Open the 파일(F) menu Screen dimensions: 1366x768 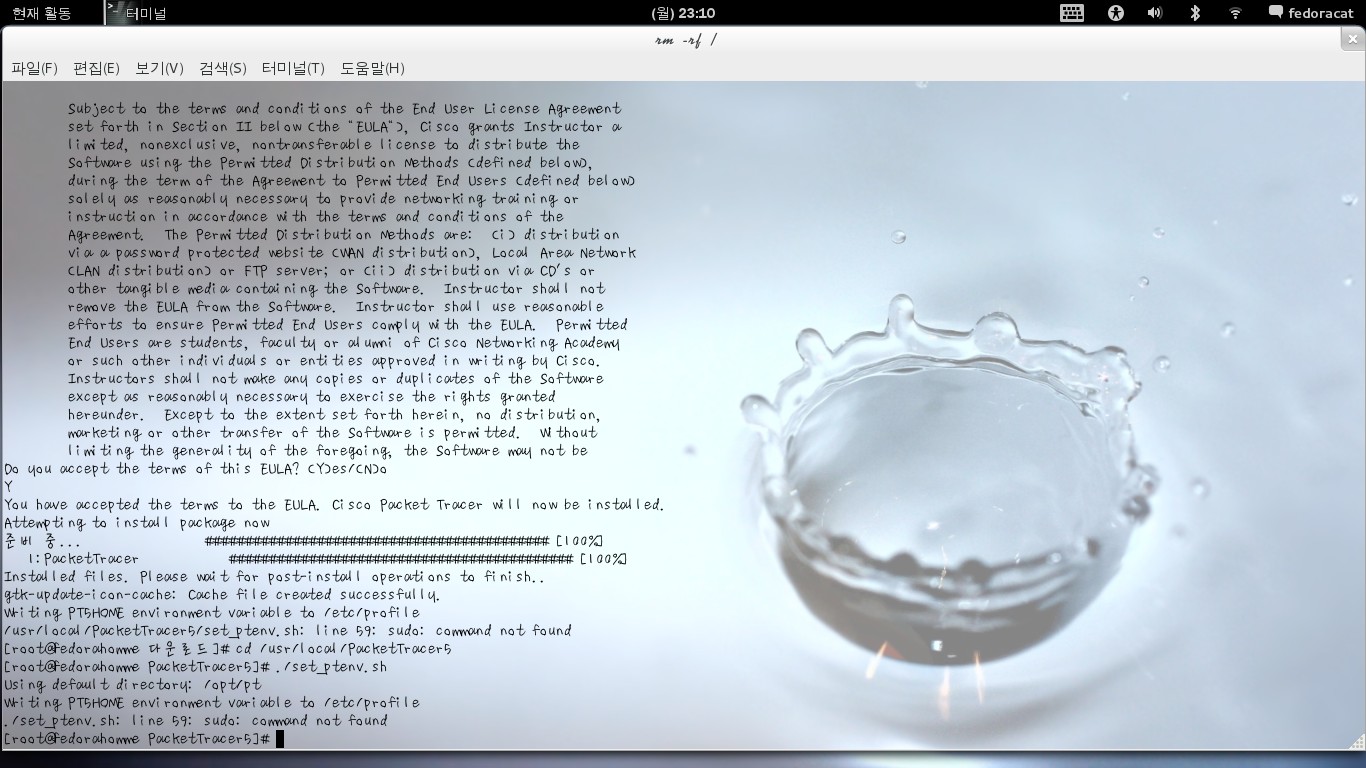[34, 68]
